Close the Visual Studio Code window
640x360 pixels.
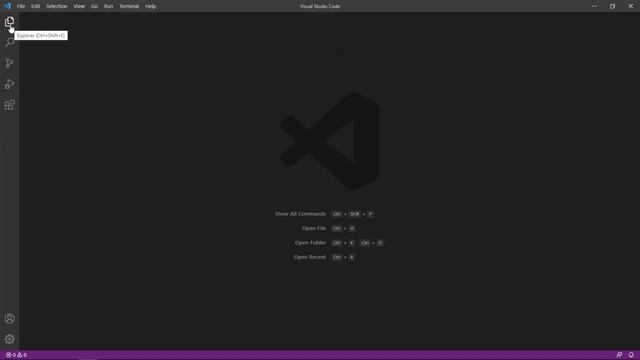click(x=631, y=6)
